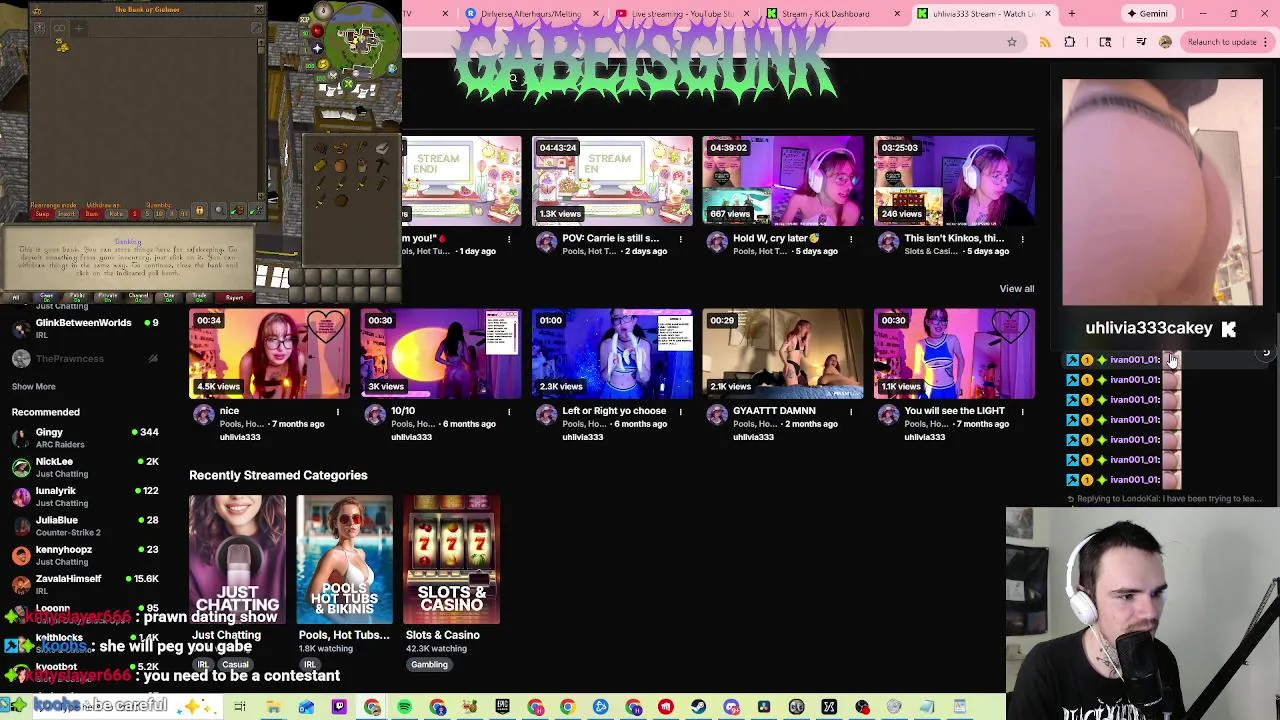The image size is (1280, 720).
Task: Open Twitch app in taskbar
Action: [x=339, y=707]
